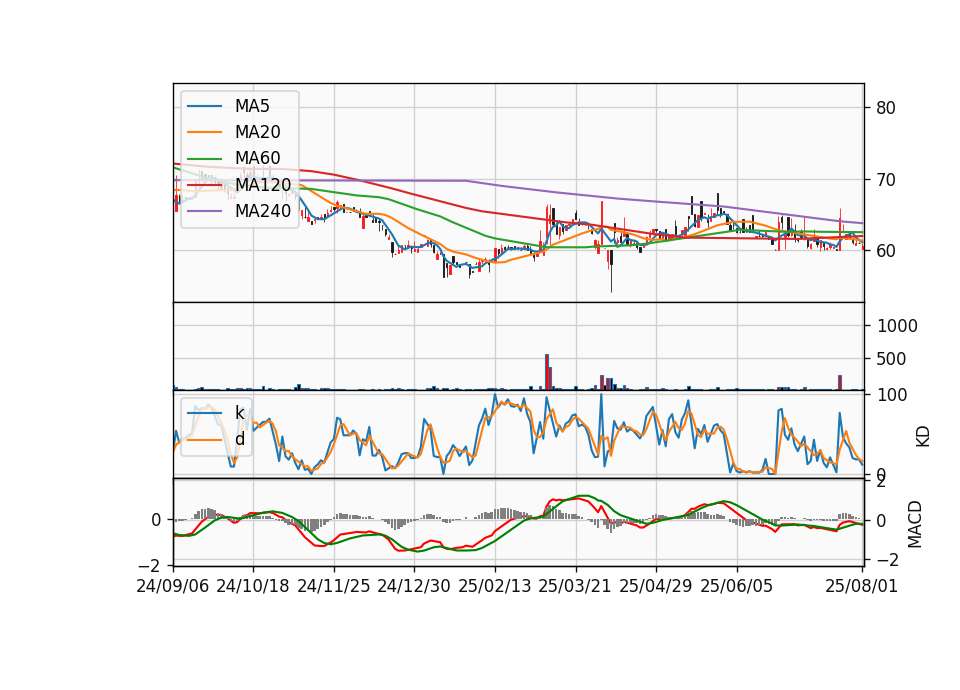The height and width of the screenshot is (690, 960).
Task: Click the volume spike bar near 25/08/01
Action: tap(840, 383)
